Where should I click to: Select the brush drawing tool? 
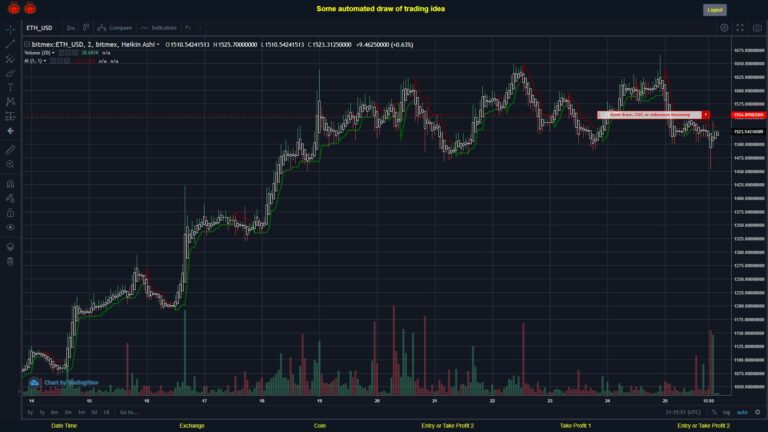[10, 73]
